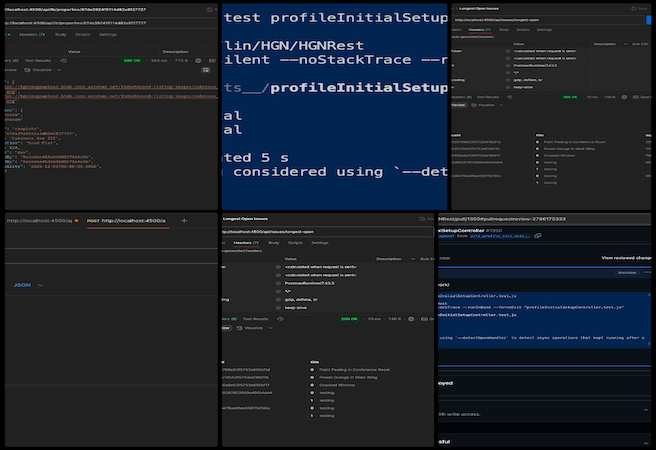Click the save icon in bottom-middle panel header
Viewport: 656px width, 450px height.
[x=422, y=219]
